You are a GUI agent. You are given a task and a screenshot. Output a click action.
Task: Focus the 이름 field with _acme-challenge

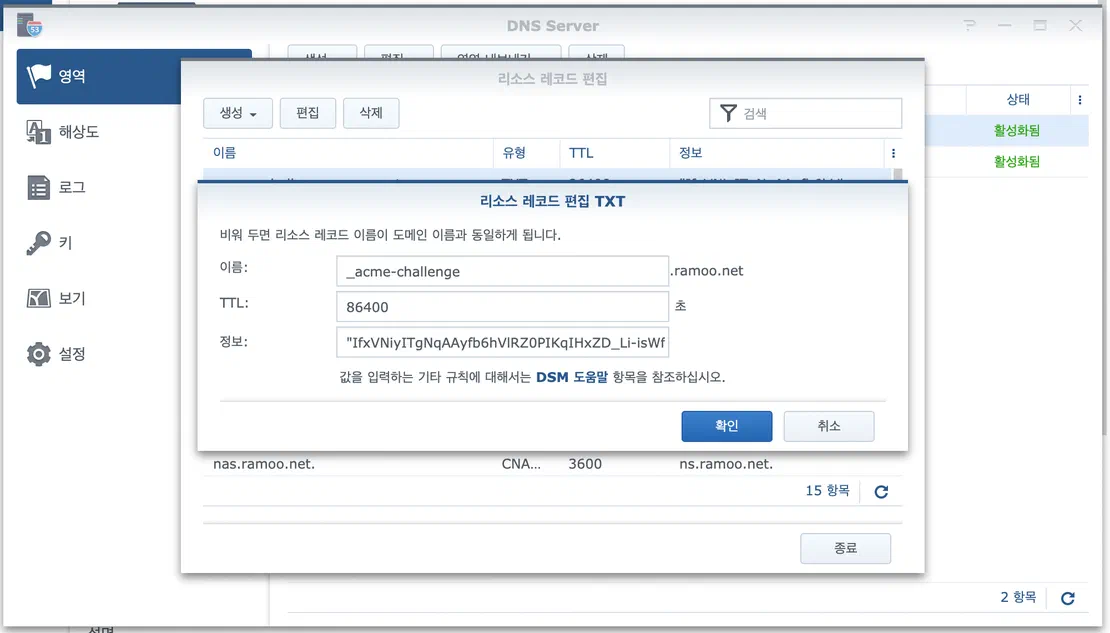[x=503, y=271]
